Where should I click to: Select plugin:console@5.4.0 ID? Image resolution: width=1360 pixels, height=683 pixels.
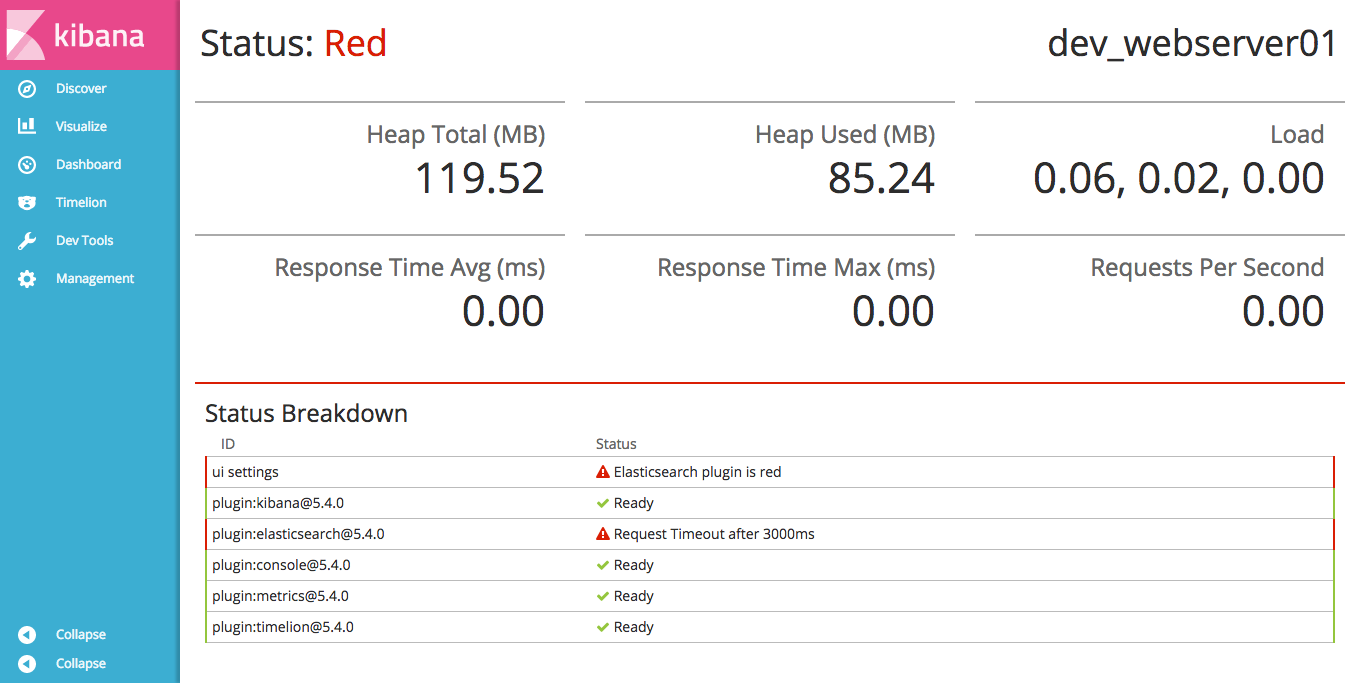(281, 565)
